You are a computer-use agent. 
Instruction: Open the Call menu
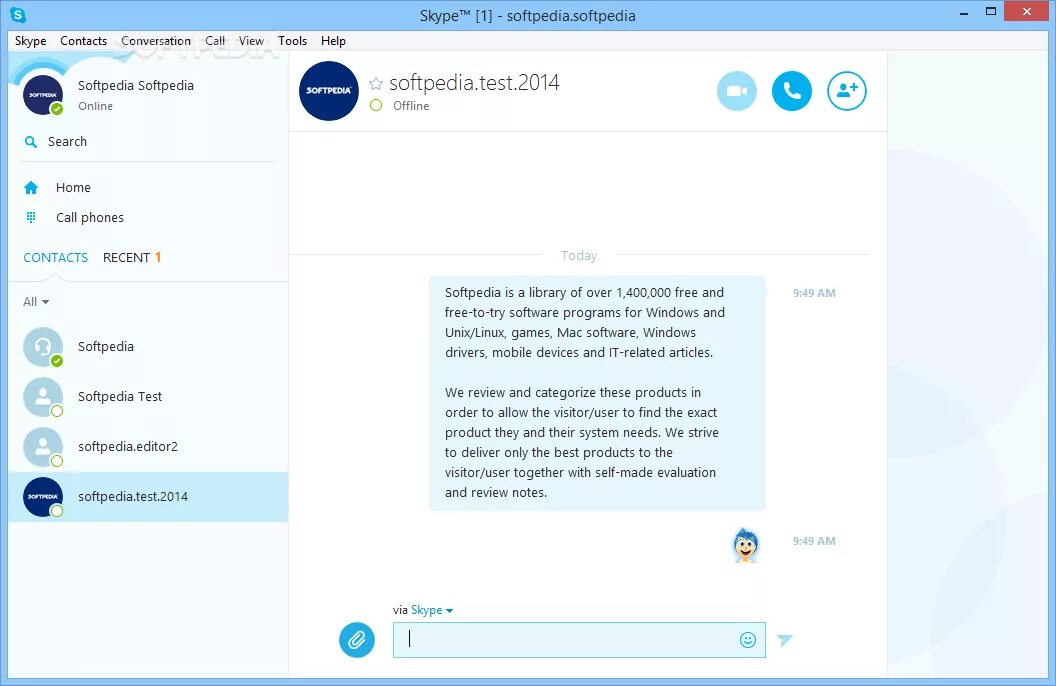[215, 41]
